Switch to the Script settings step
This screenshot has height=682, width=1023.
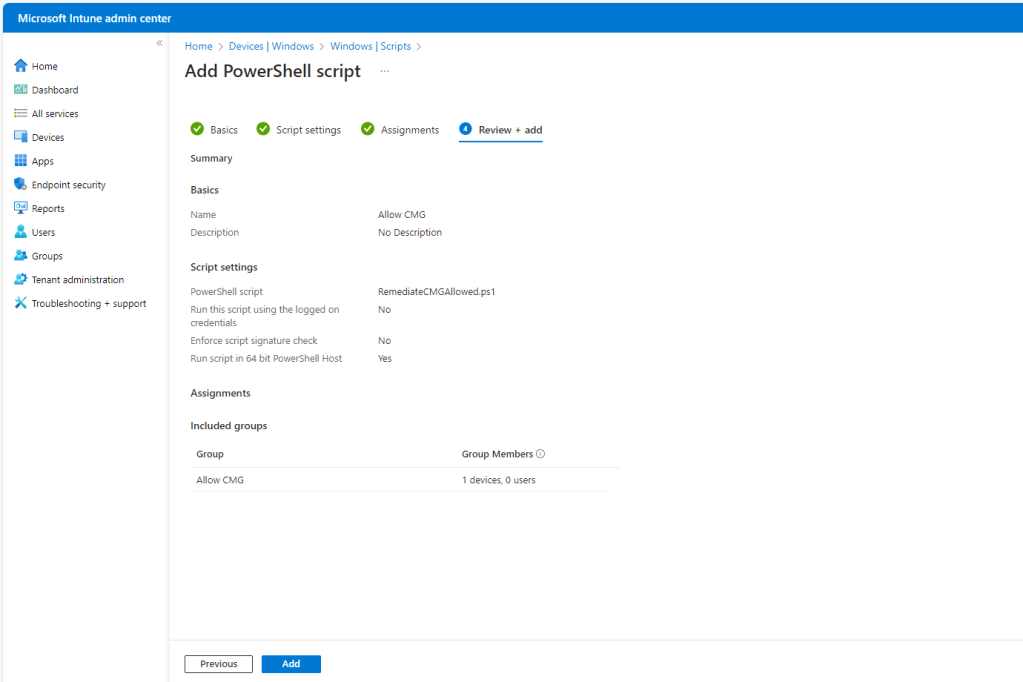click(298, 130)
